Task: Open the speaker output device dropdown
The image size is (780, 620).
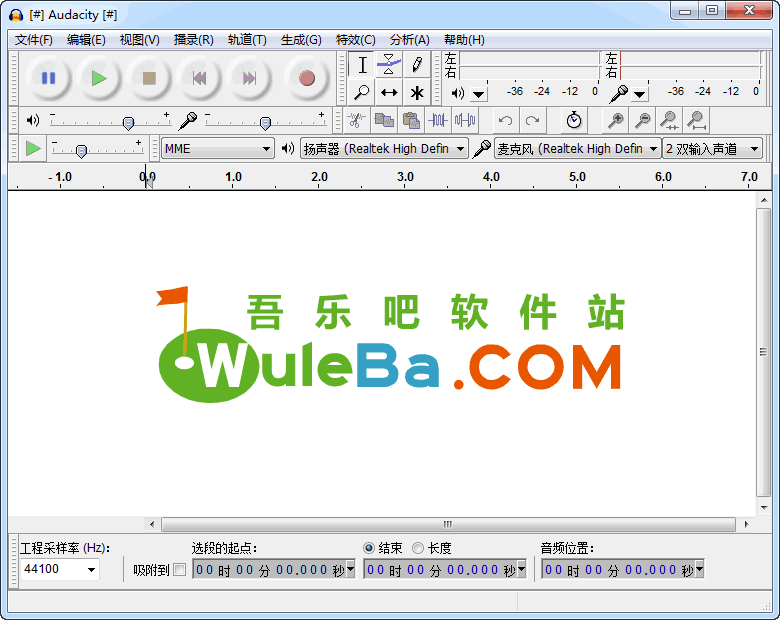Action: [384, 148]
